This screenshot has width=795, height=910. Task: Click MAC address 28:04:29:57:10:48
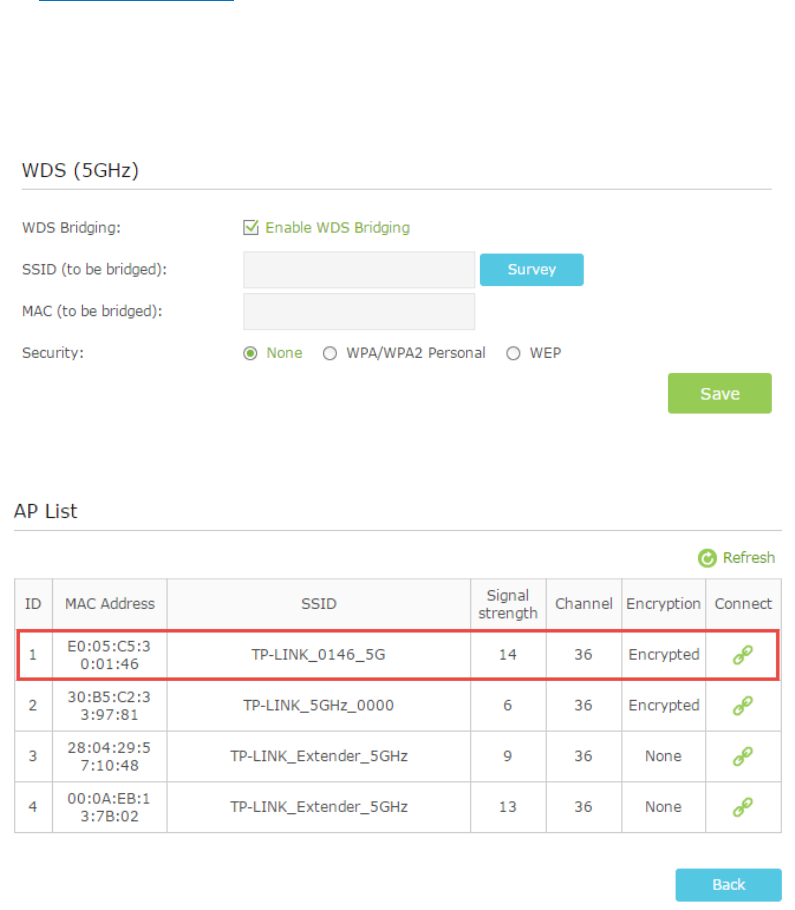[x=109, y=756]
